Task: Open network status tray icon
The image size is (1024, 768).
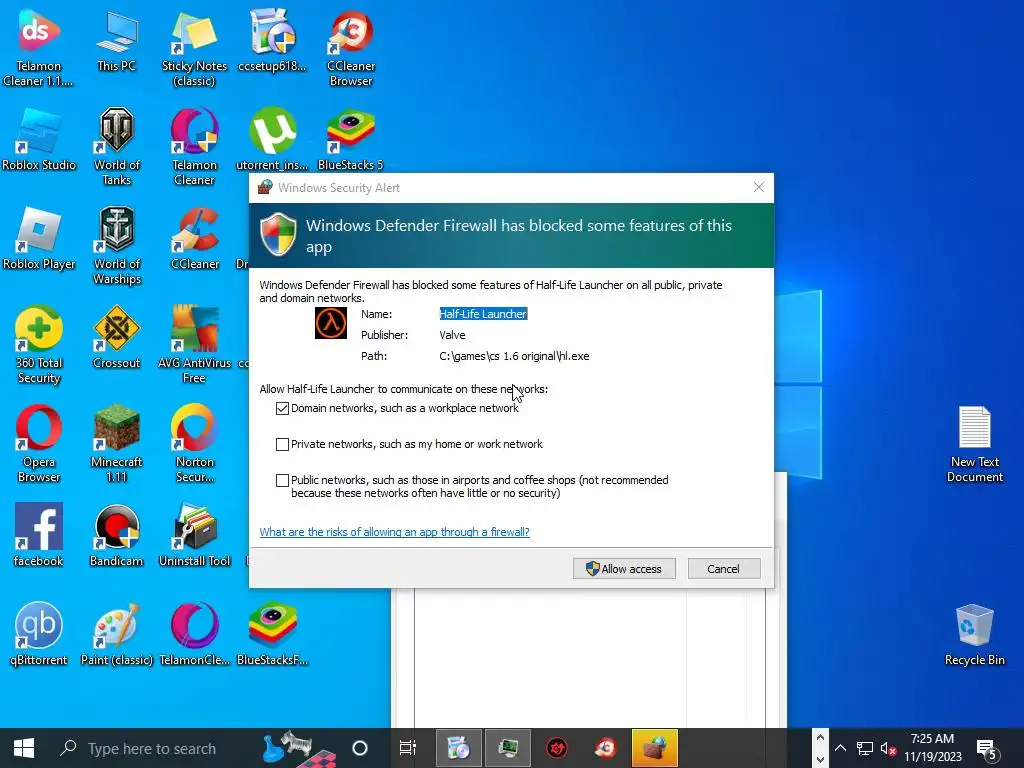Action: [865, 748]
